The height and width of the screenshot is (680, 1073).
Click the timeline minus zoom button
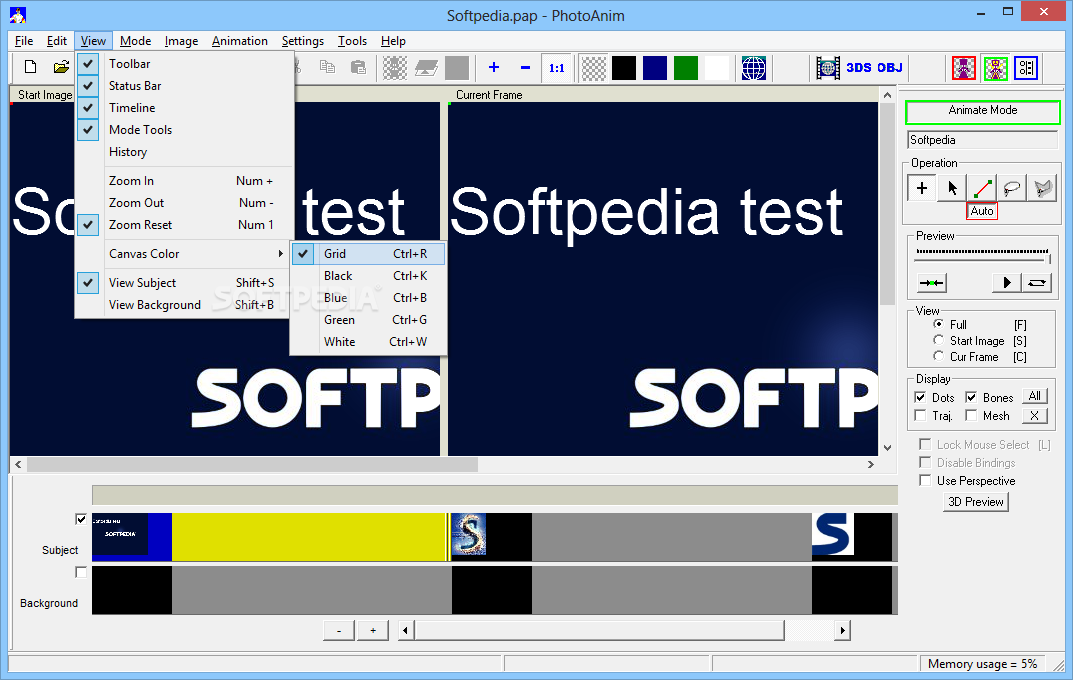tap(339, 630)
